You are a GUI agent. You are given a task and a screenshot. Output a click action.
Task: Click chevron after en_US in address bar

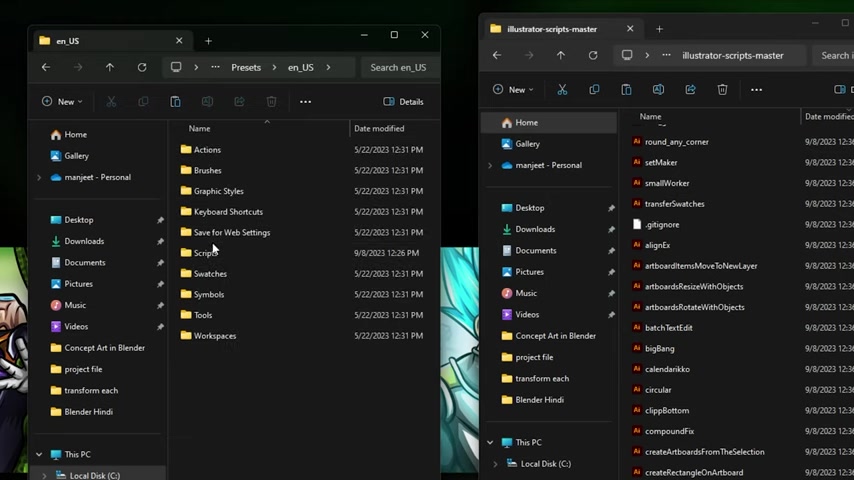point(328,68)
